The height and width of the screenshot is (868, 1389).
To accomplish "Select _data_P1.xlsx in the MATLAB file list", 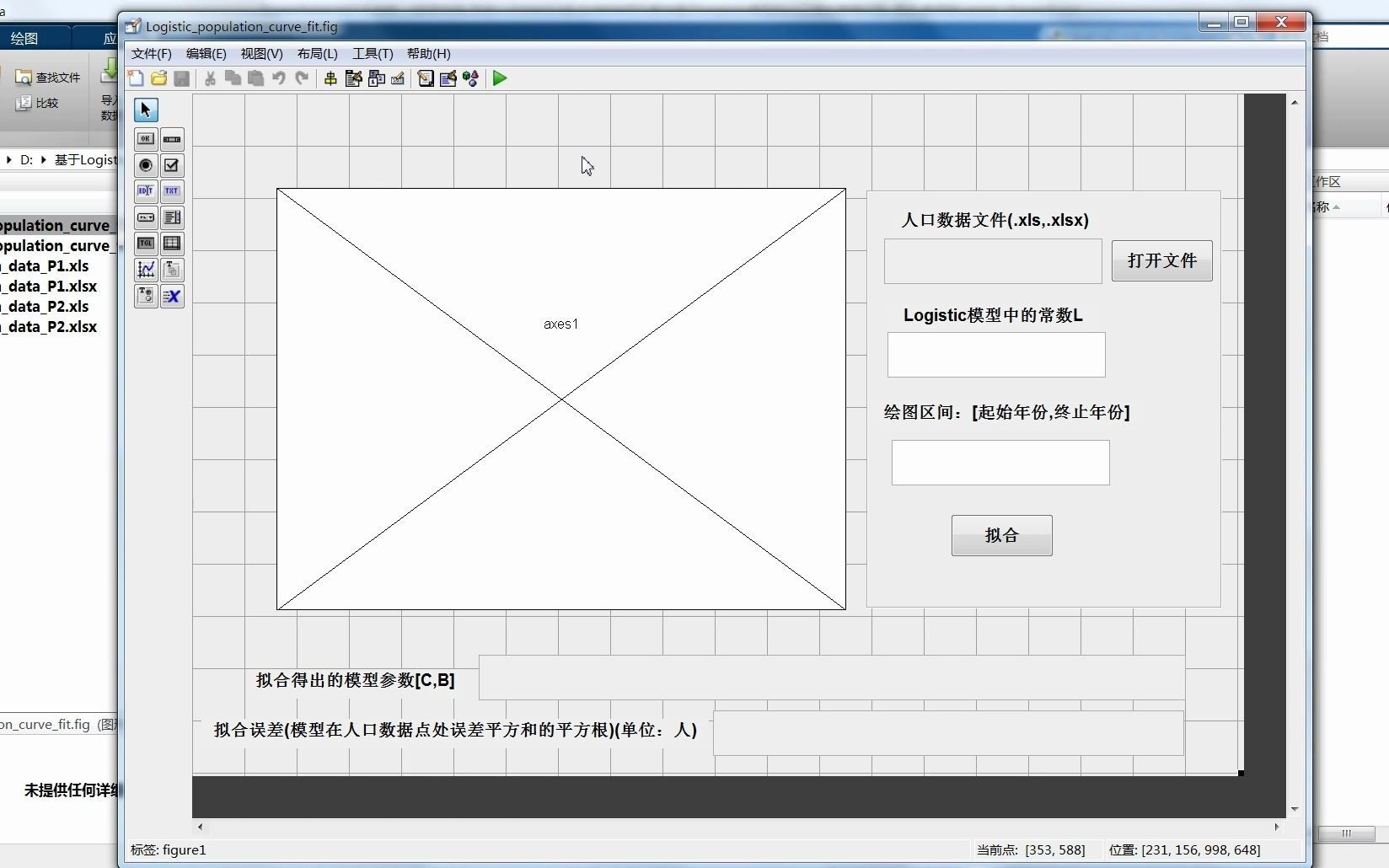I will click(49, 287).
